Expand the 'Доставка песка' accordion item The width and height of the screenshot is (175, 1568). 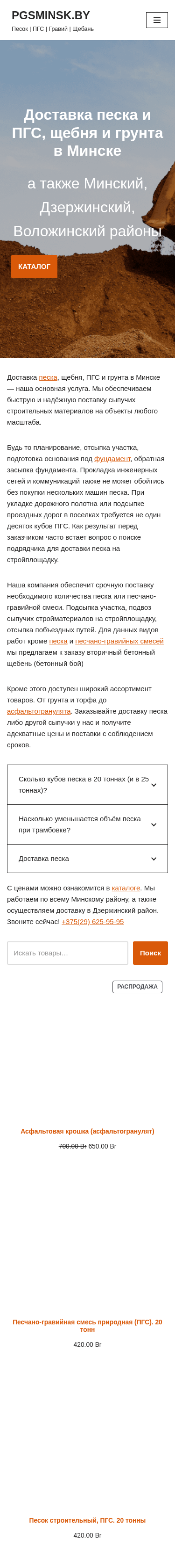(x=88, y=858)
